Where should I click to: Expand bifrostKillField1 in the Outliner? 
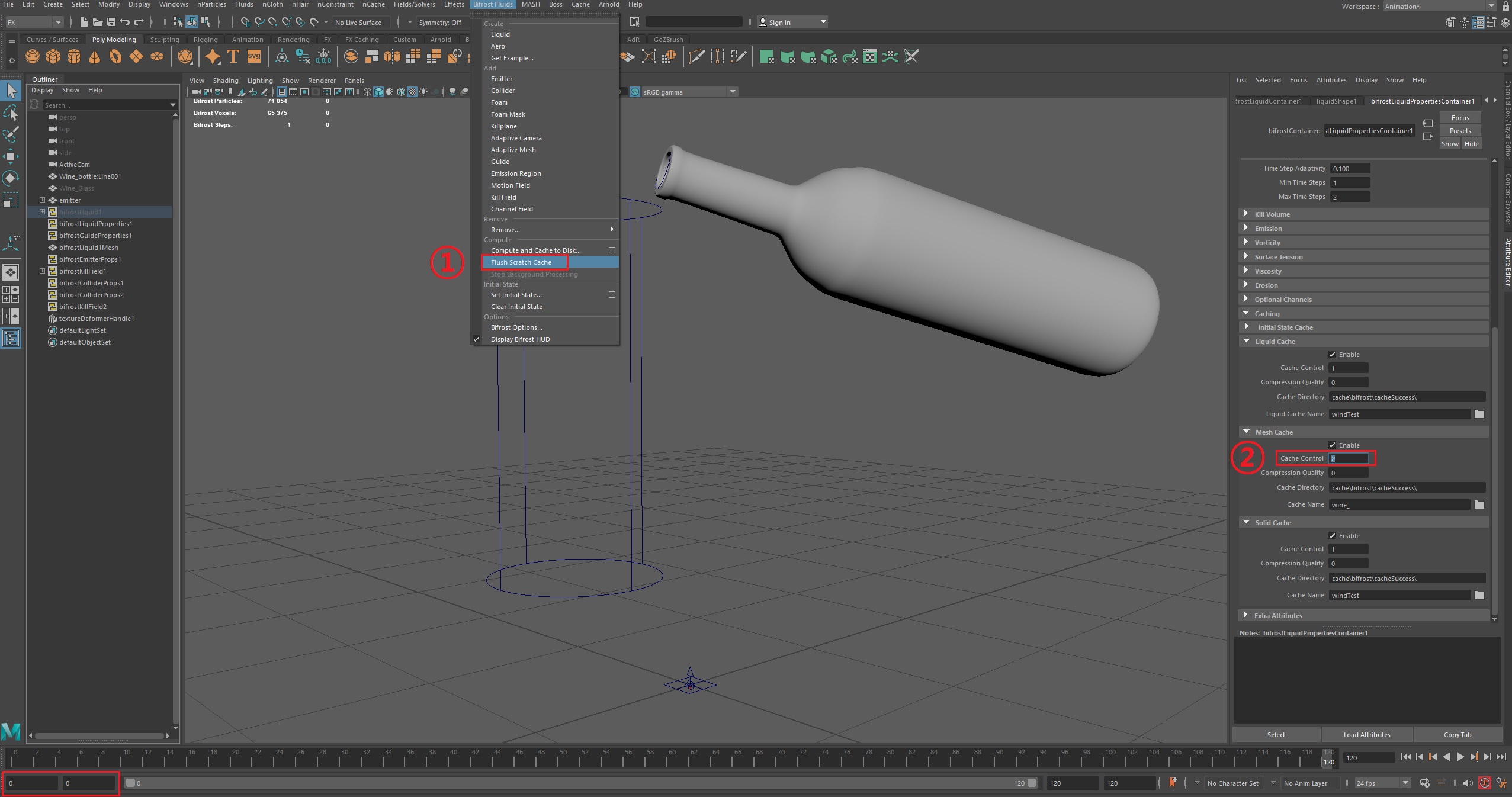[x=42, y=271]
